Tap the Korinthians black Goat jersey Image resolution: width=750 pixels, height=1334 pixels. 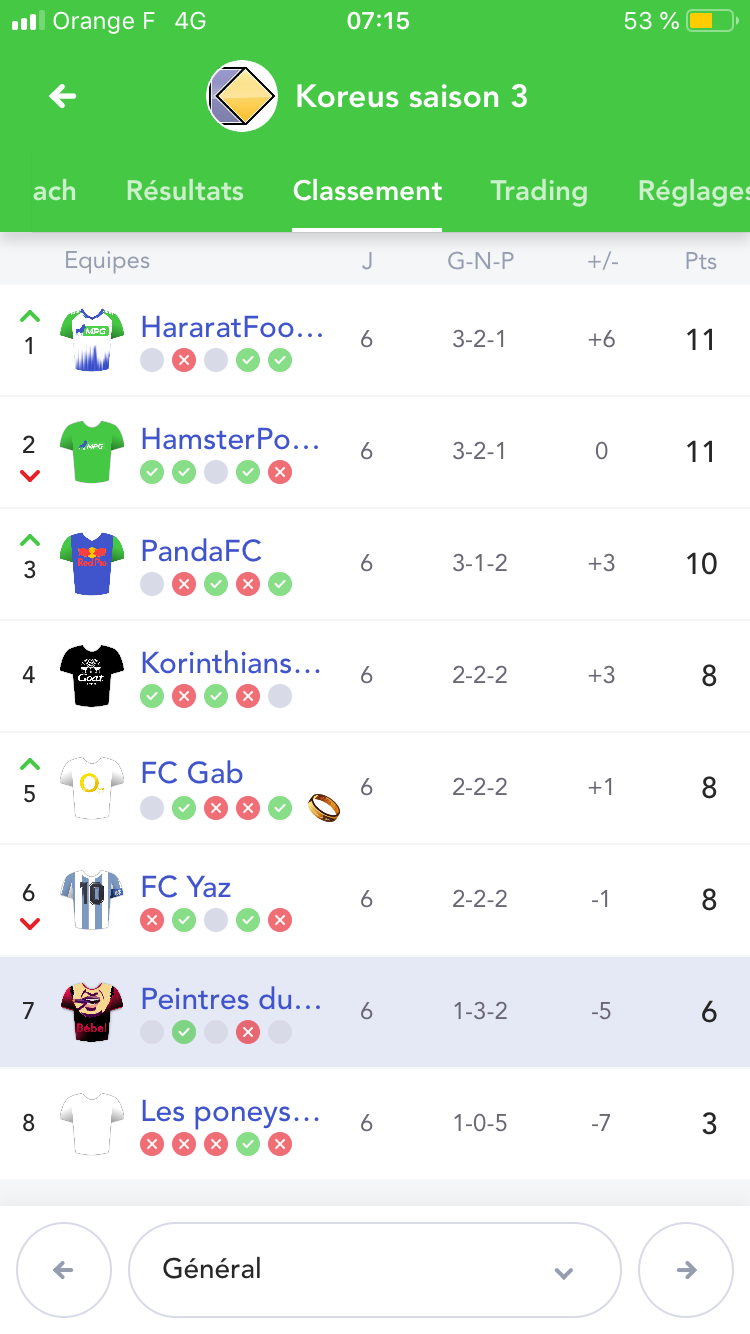(x=92, y=676)
